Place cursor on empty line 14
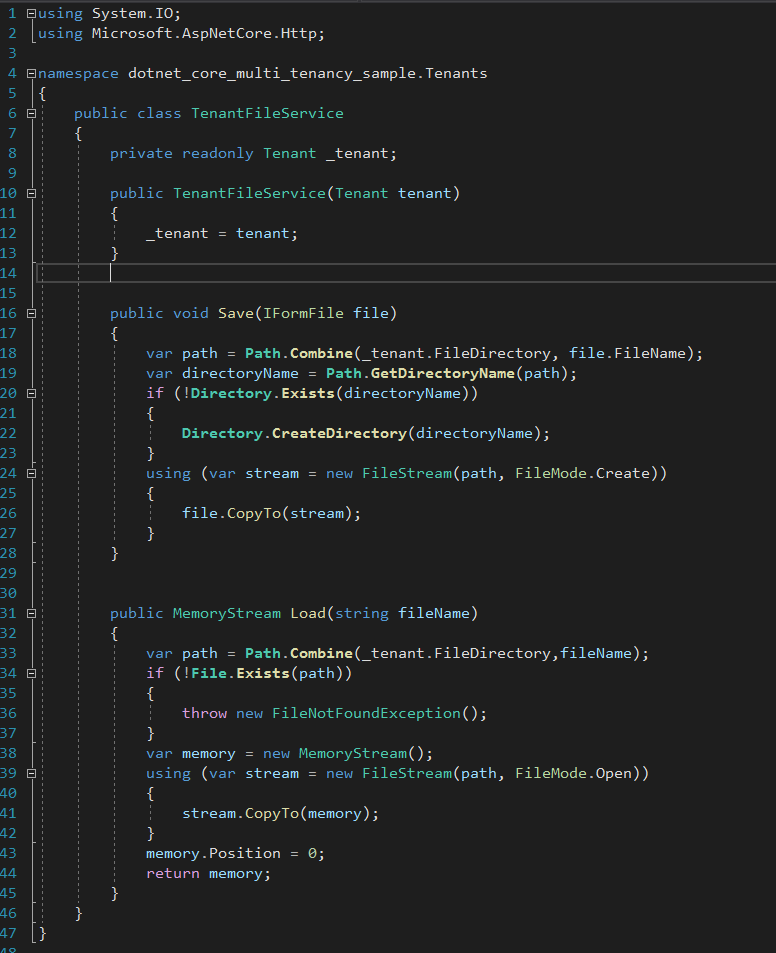Screen dimensions: 776x953 [x=406, y=273]
